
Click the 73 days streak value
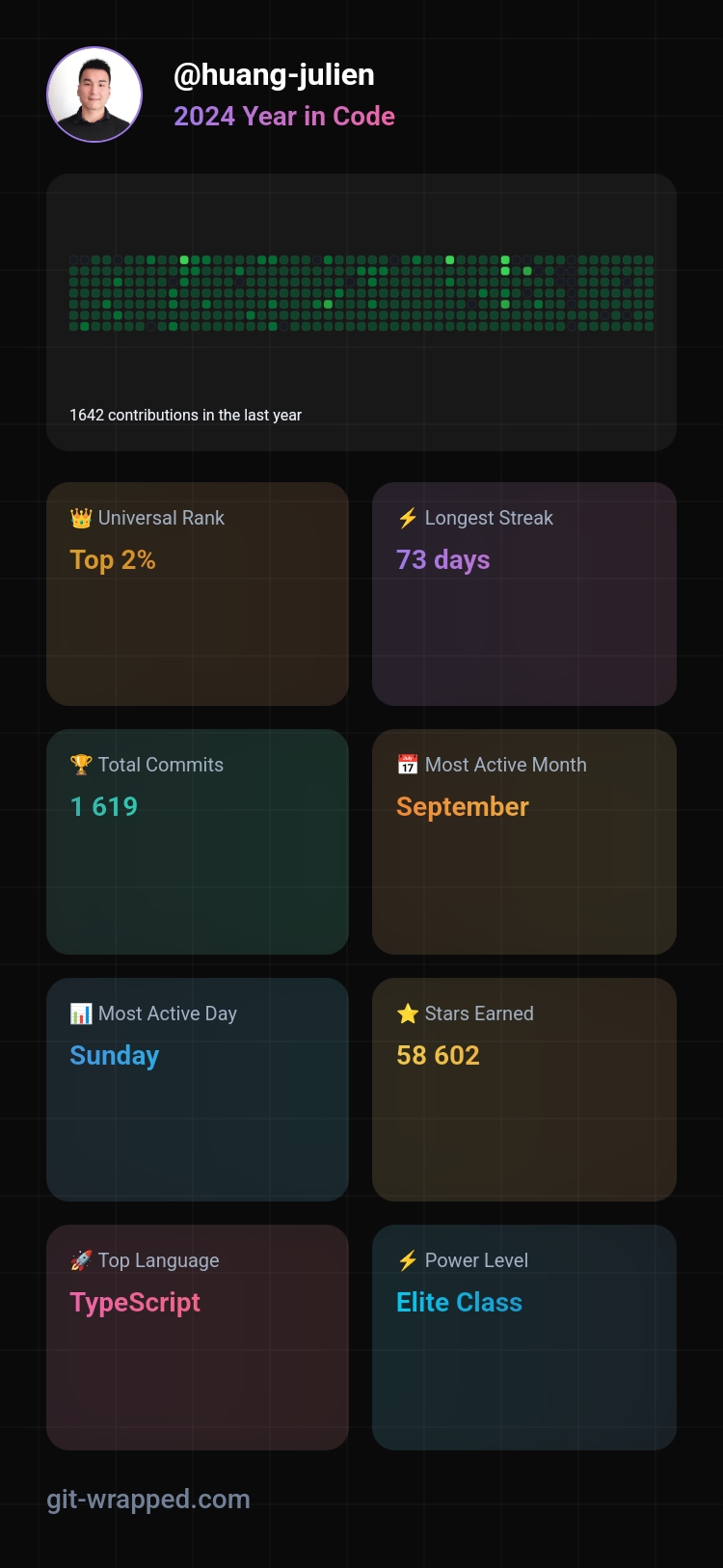[443, 560]
